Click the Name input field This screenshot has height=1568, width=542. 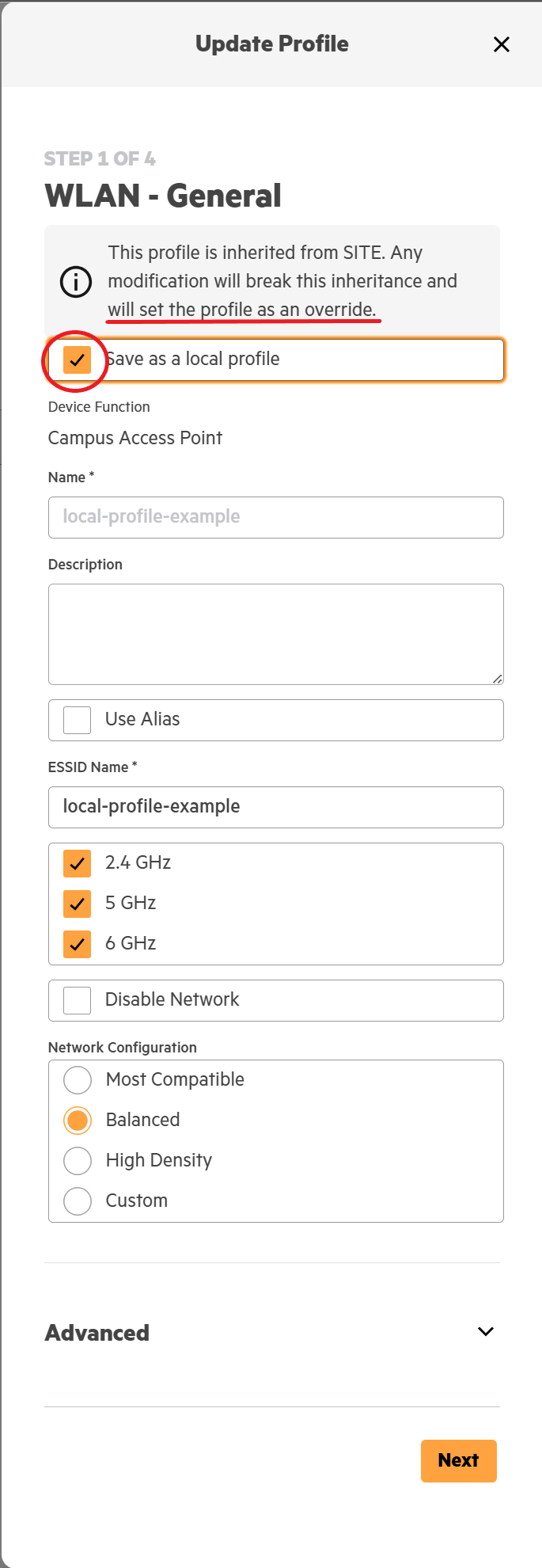click(275, 517)
